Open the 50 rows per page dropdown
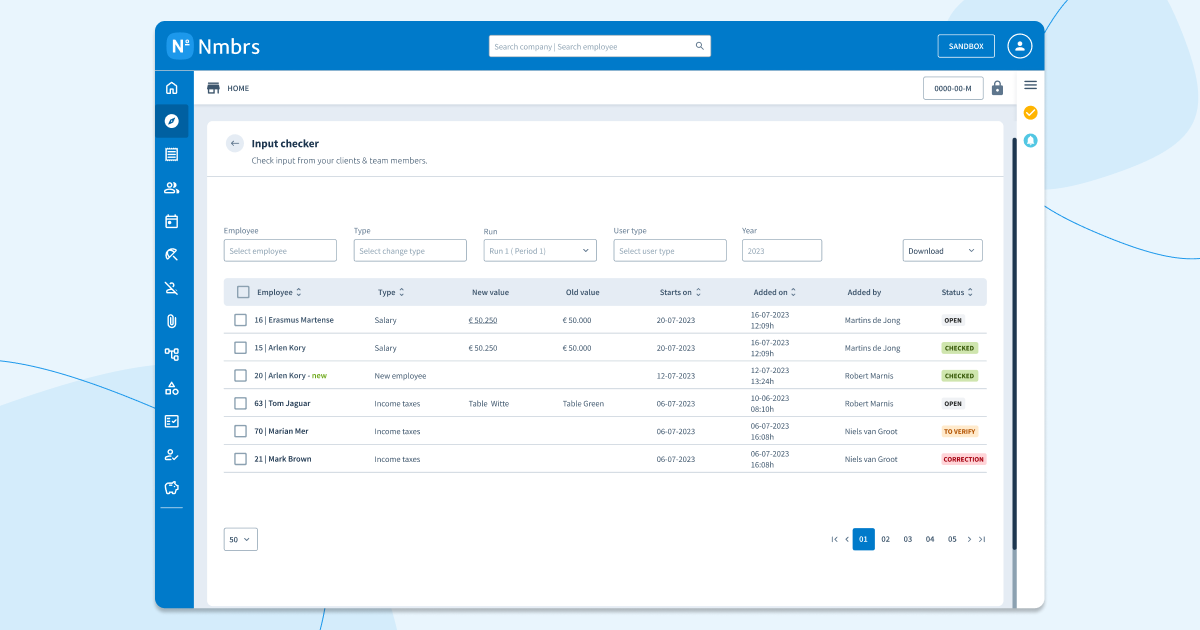 [241, 539]
